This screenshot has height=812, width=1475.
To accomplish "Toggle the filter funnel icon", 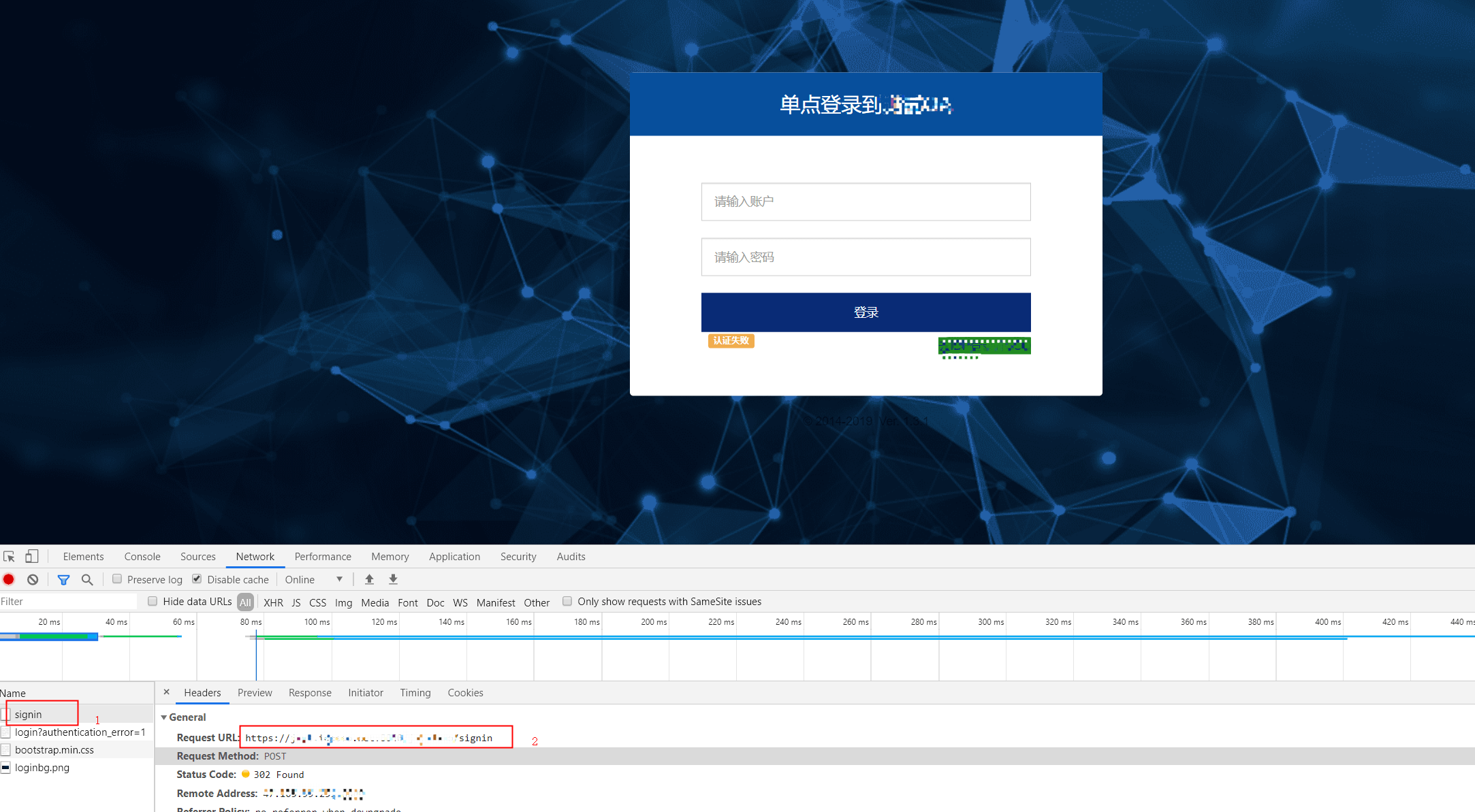I will (x=63, y=579).
